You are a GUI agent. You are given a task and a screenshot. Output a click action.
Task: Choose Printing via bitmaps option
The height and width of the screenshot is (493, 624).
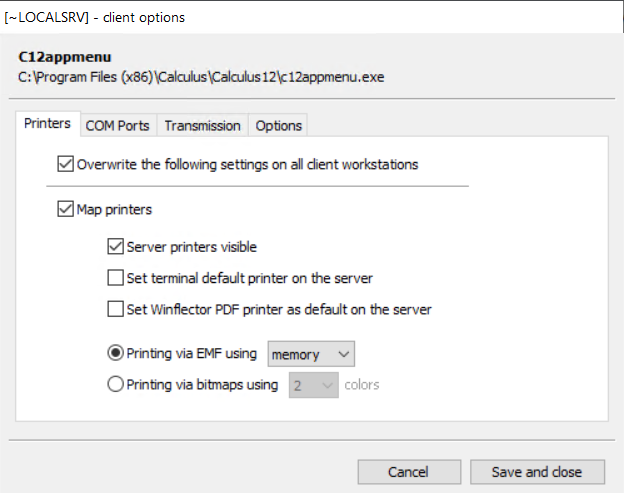(x=116, y=385)
